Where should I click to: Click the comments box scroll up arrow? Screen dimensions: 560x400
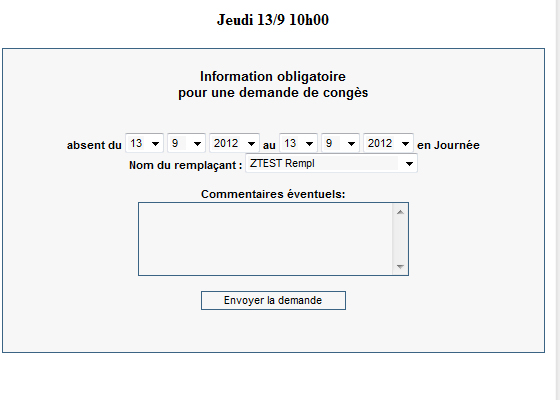click(x=400, y=212)
